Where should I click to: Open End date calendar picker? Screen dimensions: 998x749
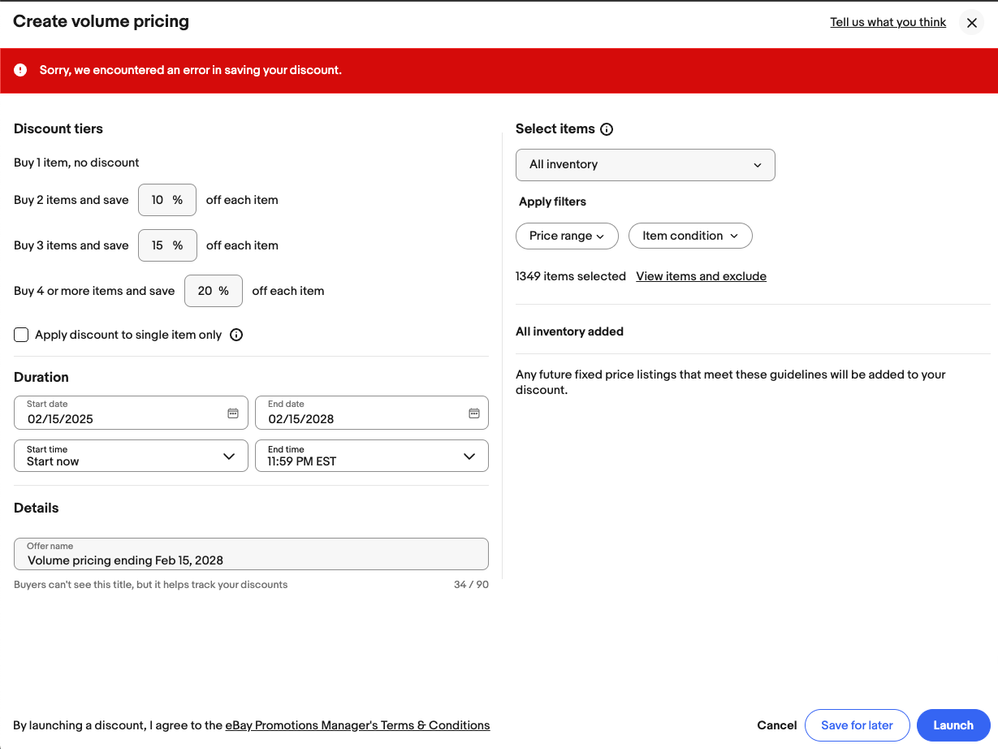pos(474,413)
